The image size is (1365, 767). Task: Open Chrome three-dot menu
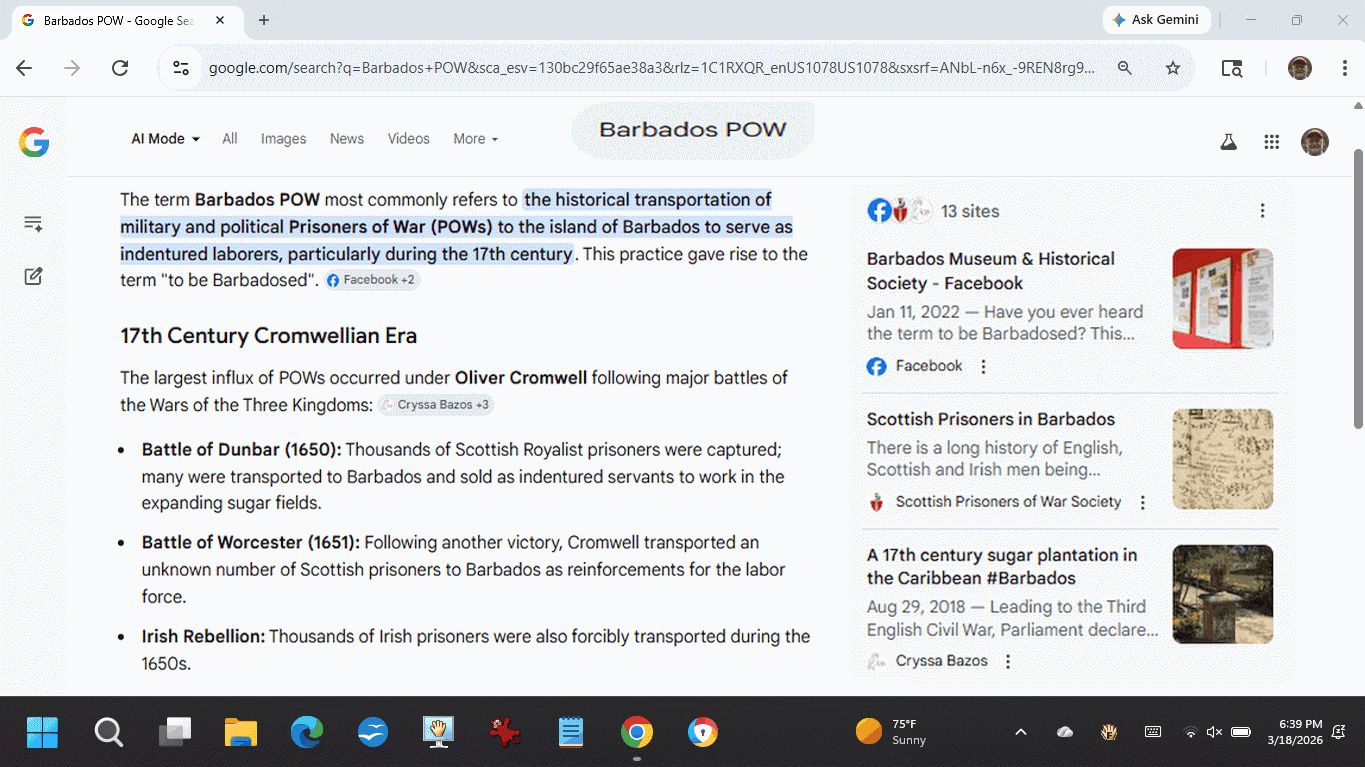point(1345,68)
